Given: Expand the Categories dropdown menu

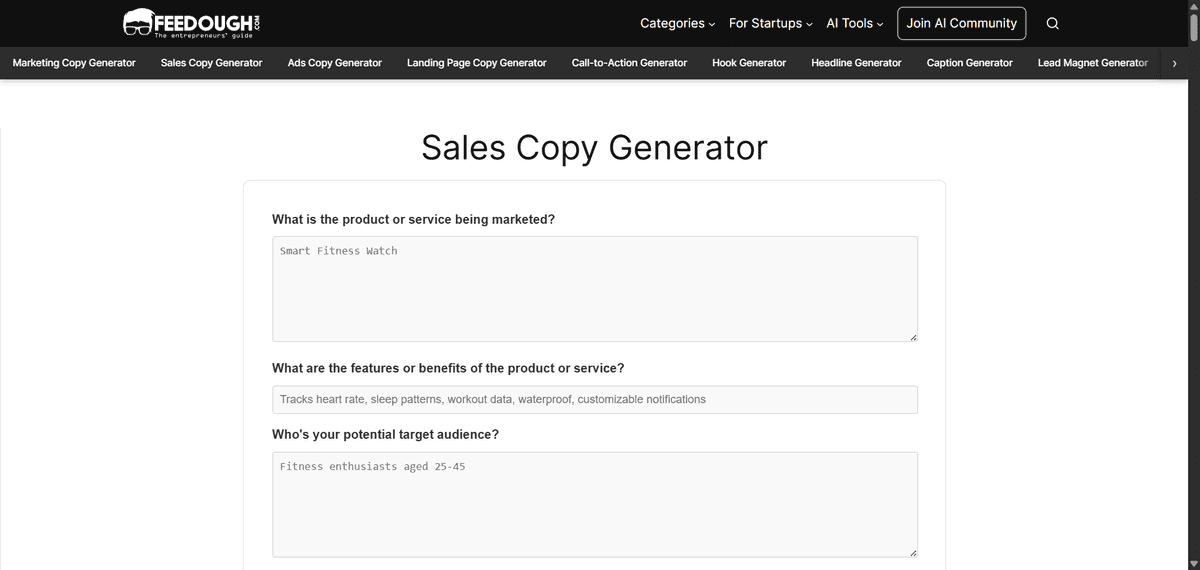Looking at the screenshot, I should tap(677, 23).
